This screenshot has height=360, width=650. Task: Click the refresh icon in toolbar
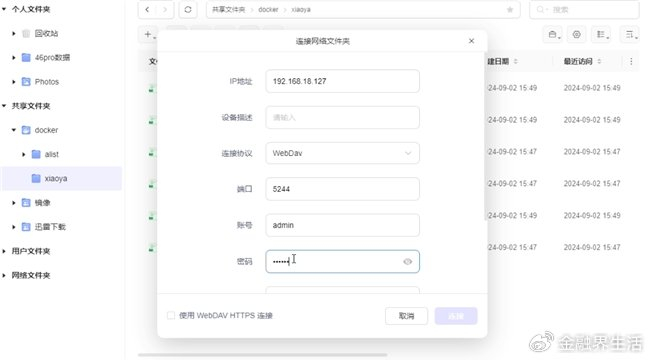pos(188,10)
